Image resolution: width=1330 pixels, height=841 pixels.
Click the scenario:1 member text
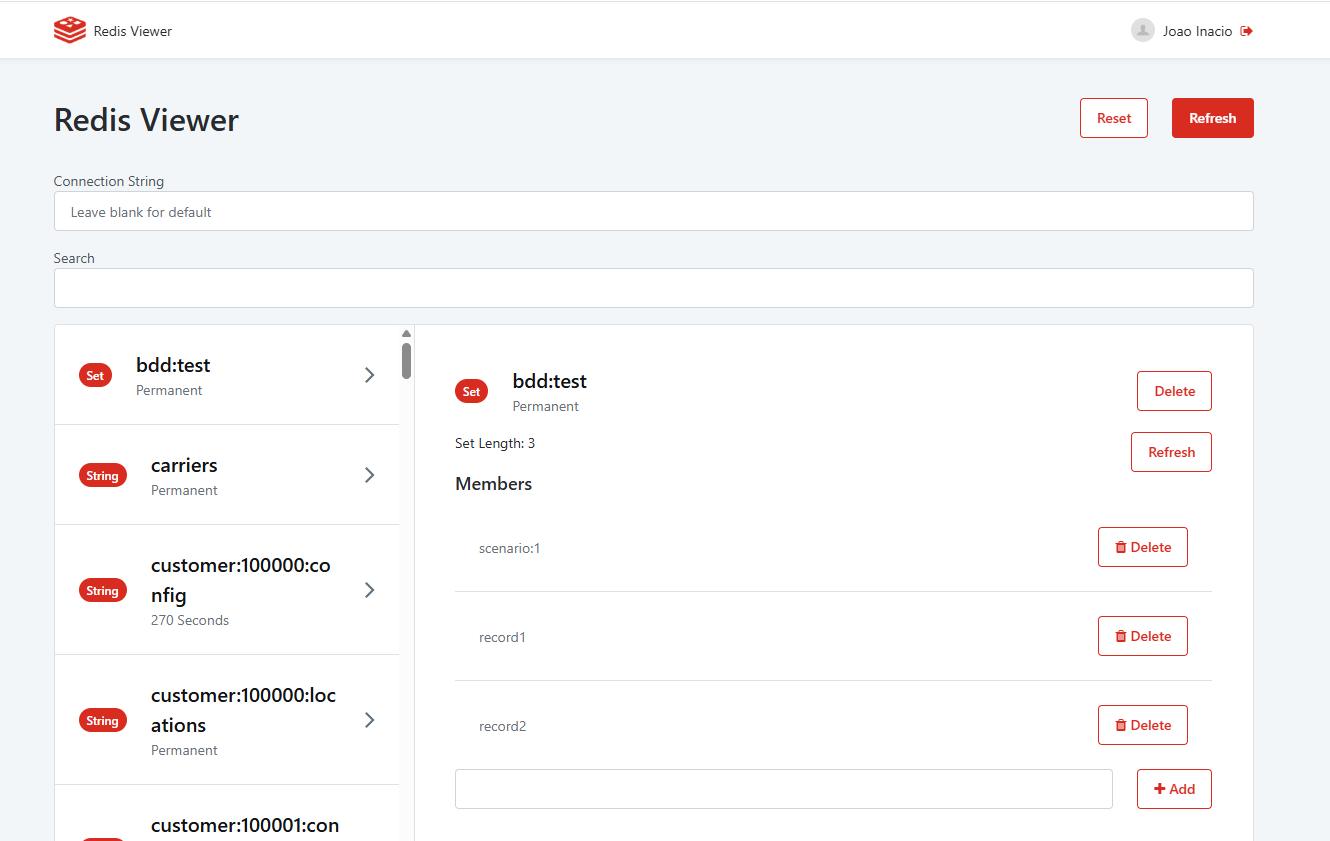[509, 548]
